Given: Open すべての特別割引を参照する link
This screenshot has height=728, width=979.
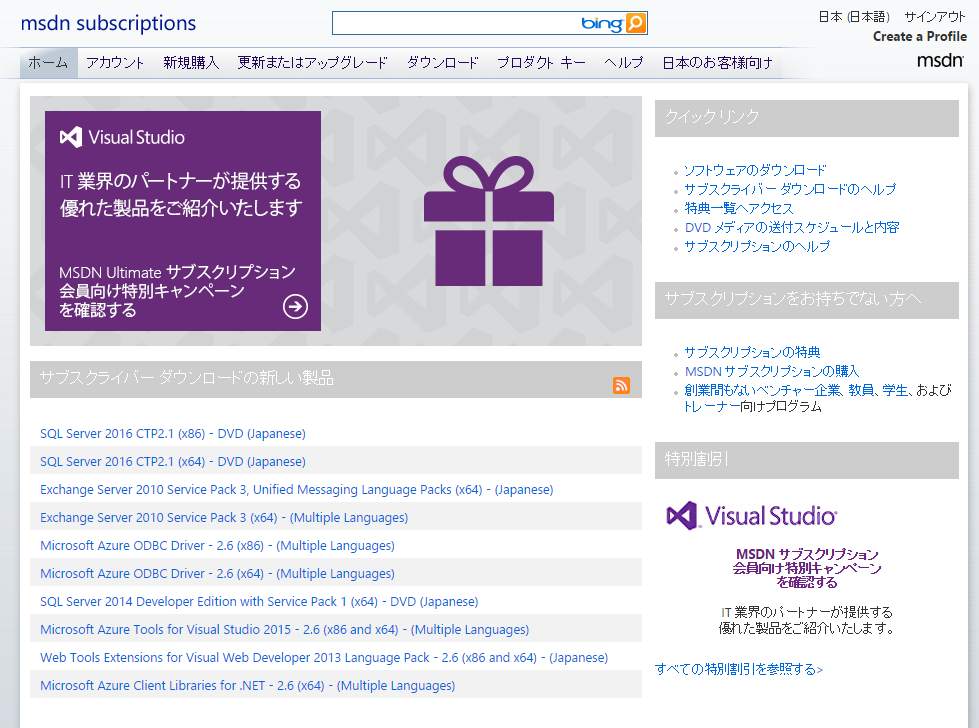Looking at the screenshot, I should click(x=739, y=669).
